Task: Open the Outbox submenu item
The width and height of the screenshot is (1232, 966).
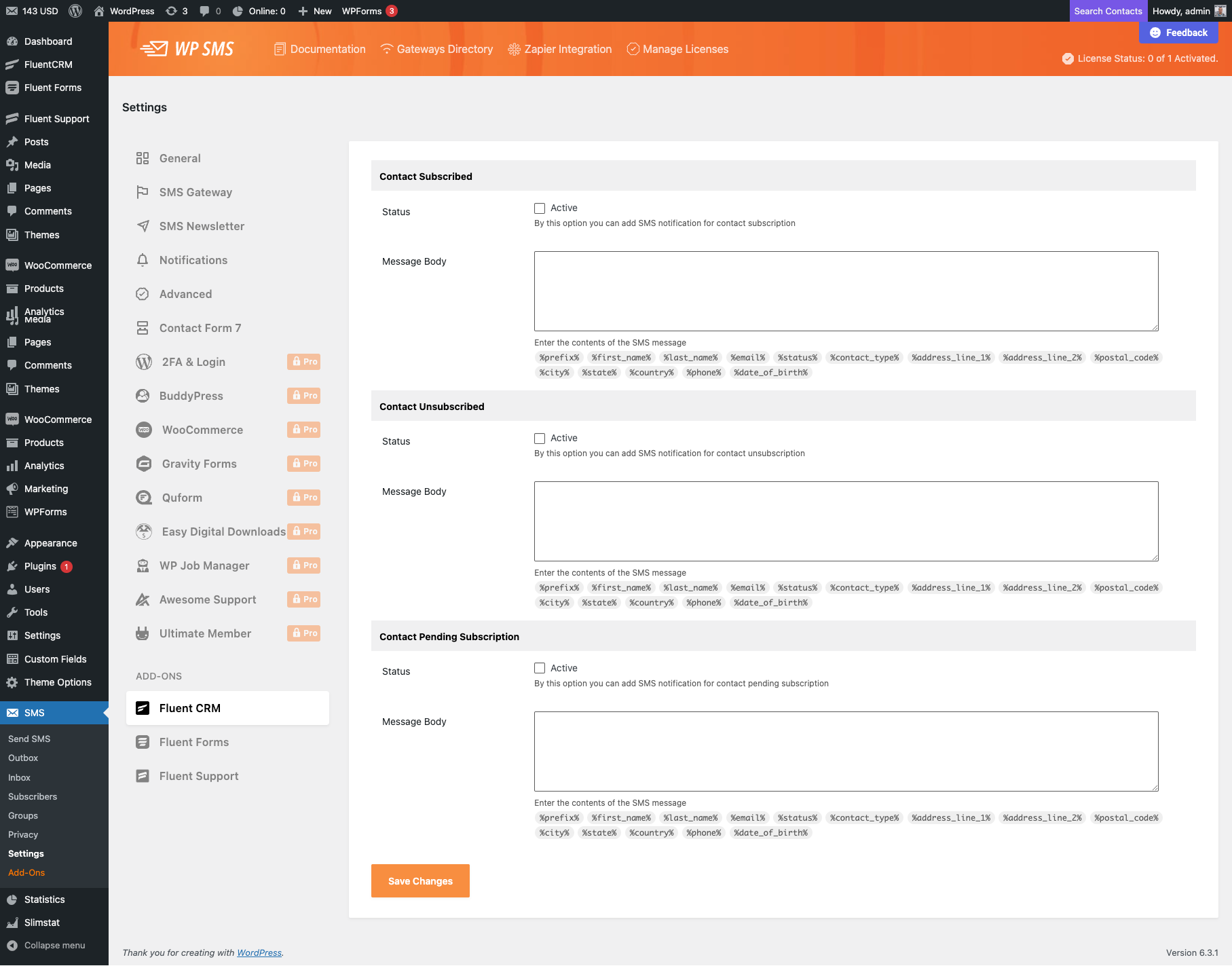Action: pyautogui.click(x=23, y=758)
